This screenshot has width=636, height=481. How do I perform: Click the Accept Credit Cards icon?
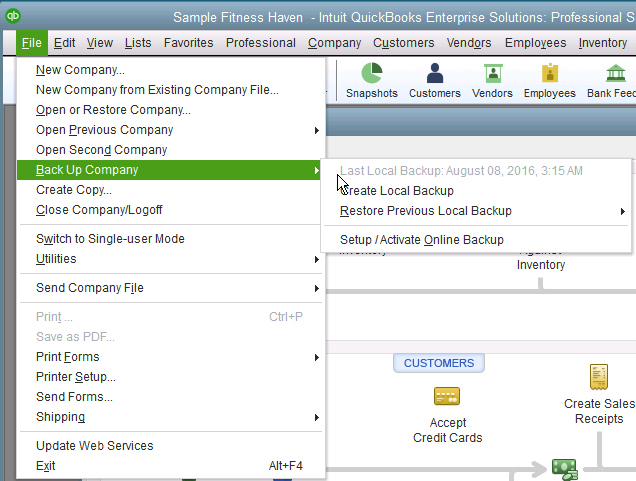(447, 396)
